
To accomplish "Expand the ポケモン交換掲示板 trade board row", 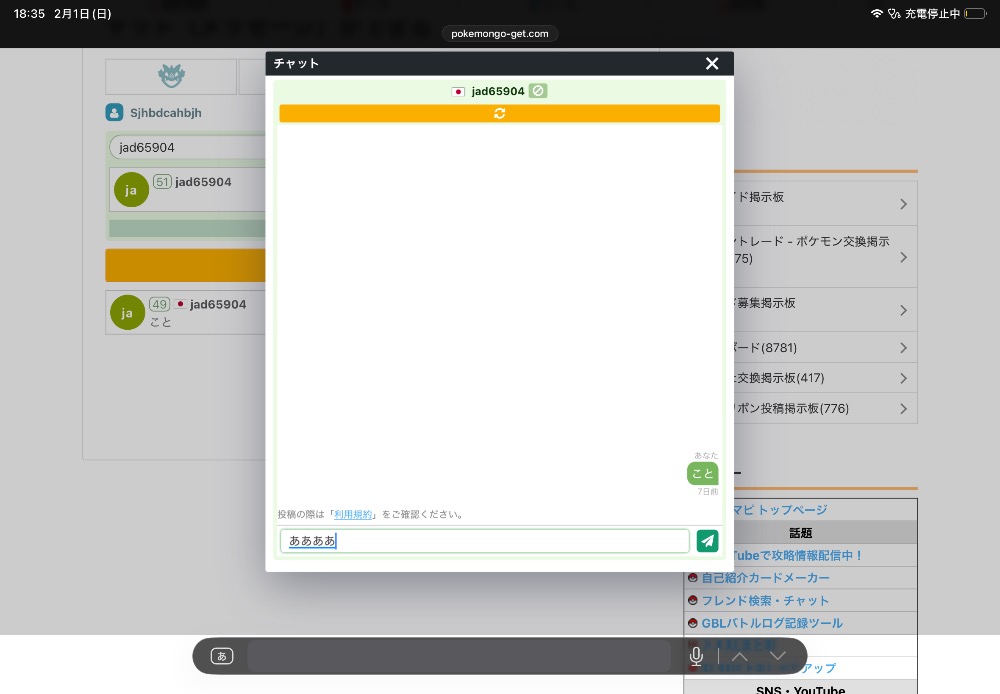I will 903,257.
